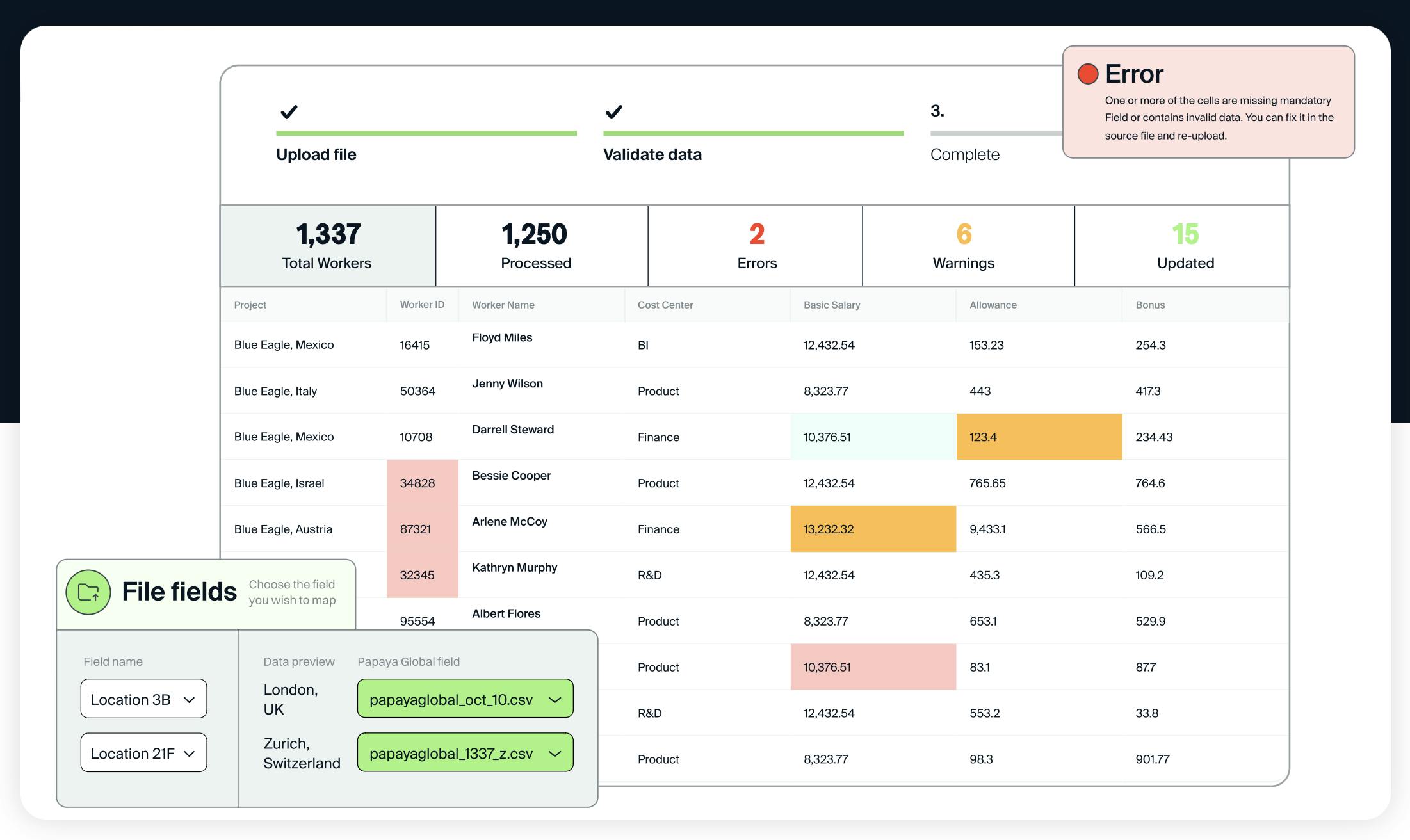The width and height of the screenshot is (1410, 840).
Task: Go to step 3 Complete
Action: pyautogui.click(x=964, y=154)
